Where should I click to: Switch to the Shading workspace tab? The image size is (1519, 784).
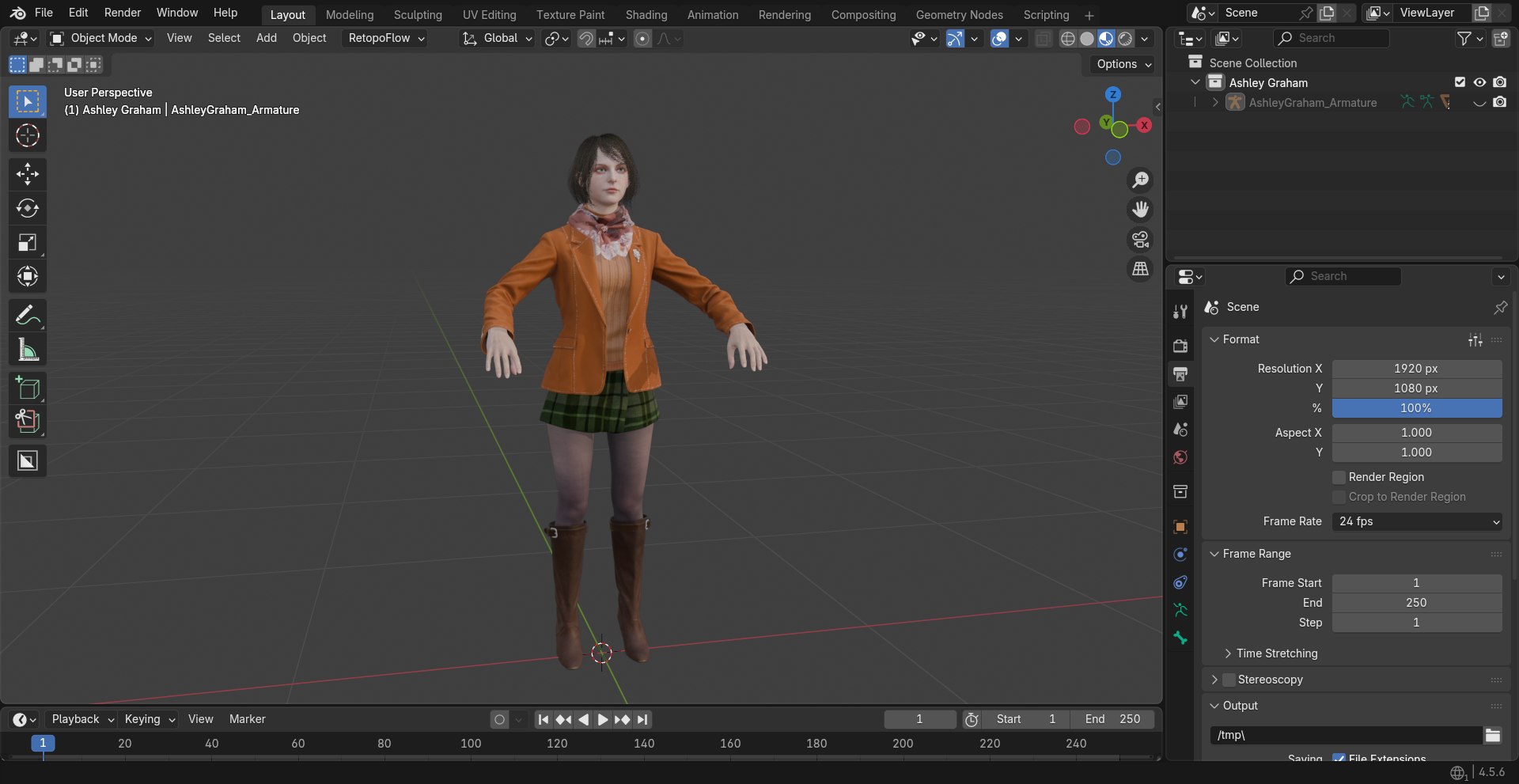tap(646, 15)
